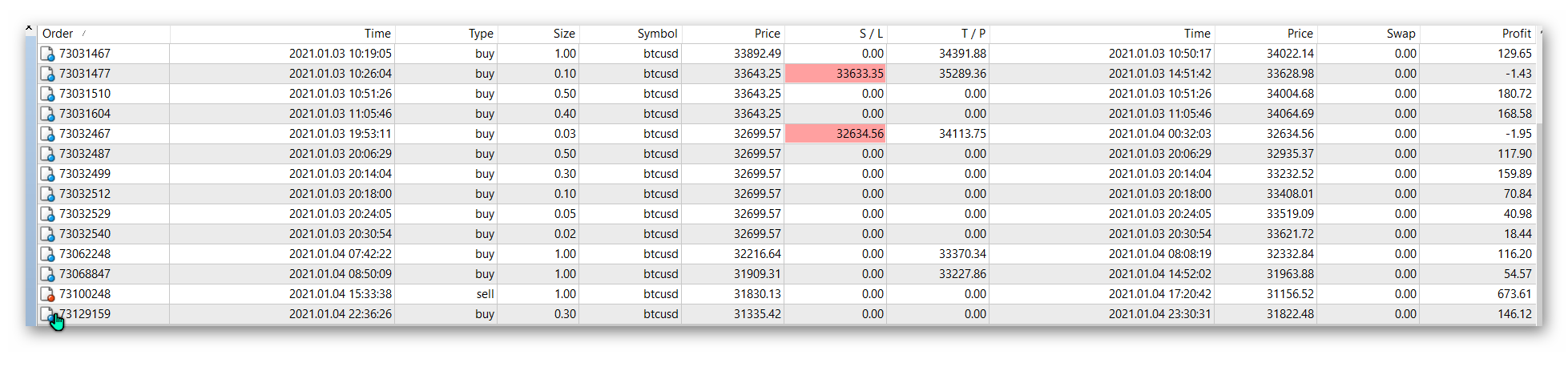Click the Size column header
Screen dimensions: 1568x367
click(563, 34)
